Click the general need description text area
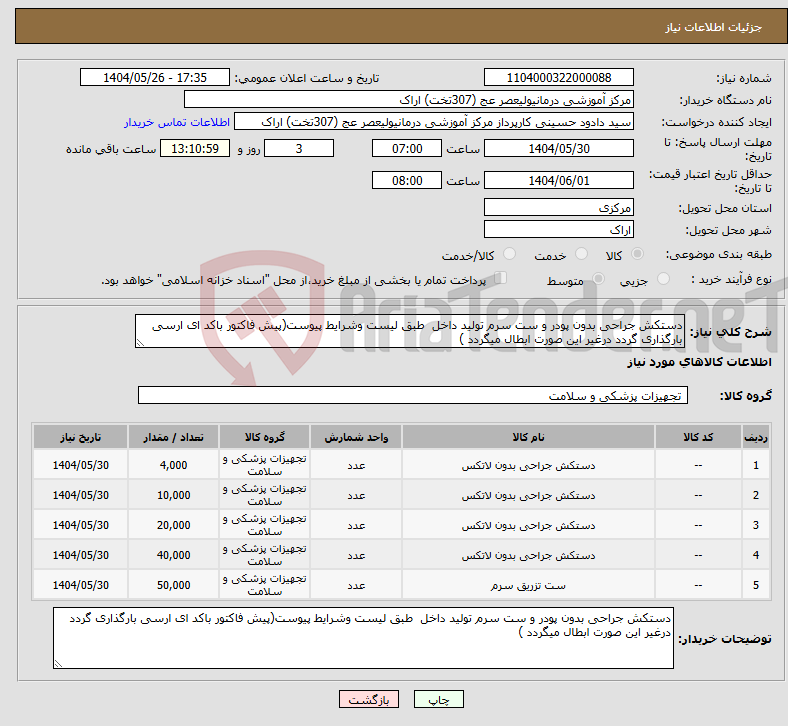Viewport: 788px width, 726px height. tap(410, 332)
